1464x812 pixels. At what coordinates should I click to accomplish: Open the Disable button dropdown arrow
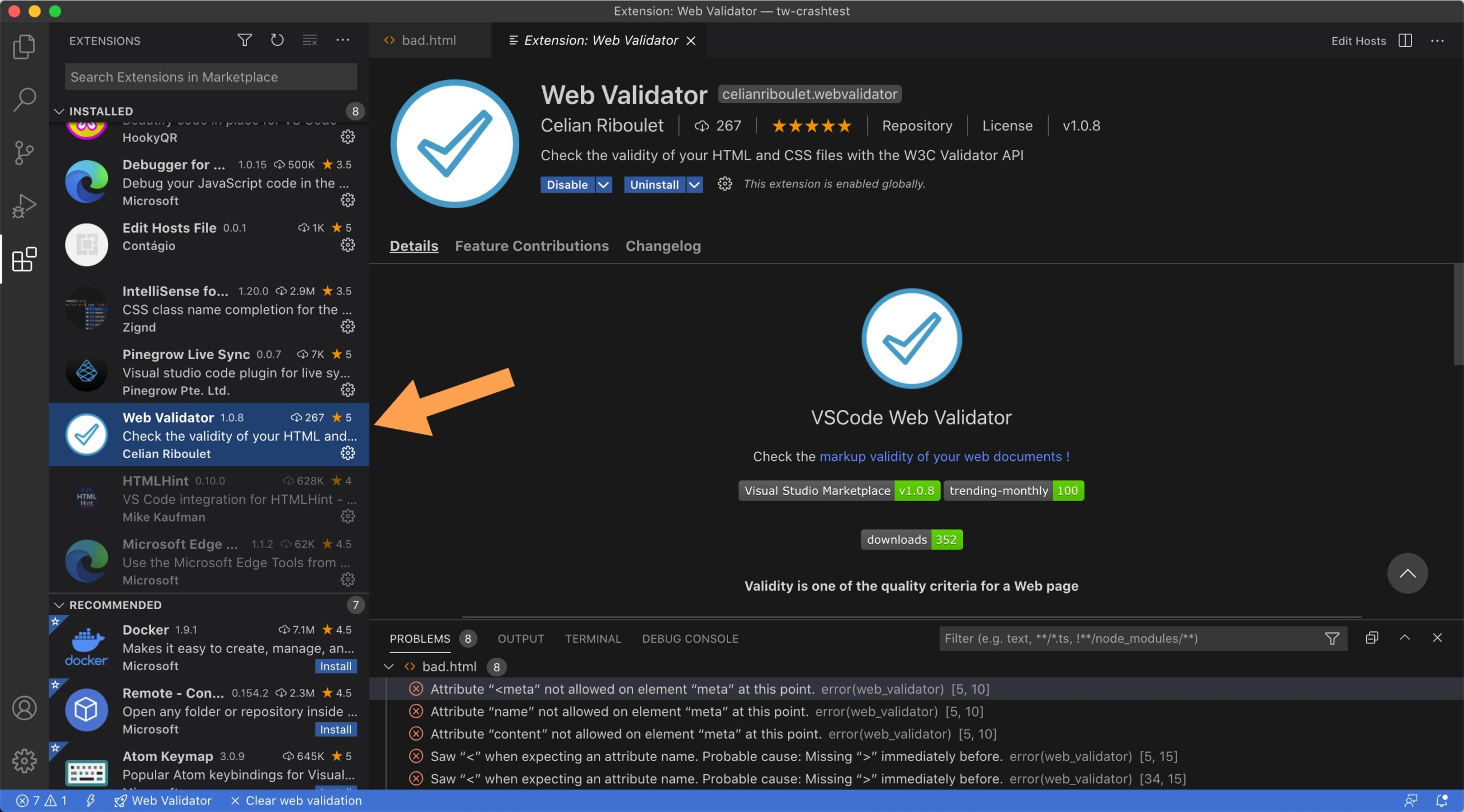[x=603, y=185]
